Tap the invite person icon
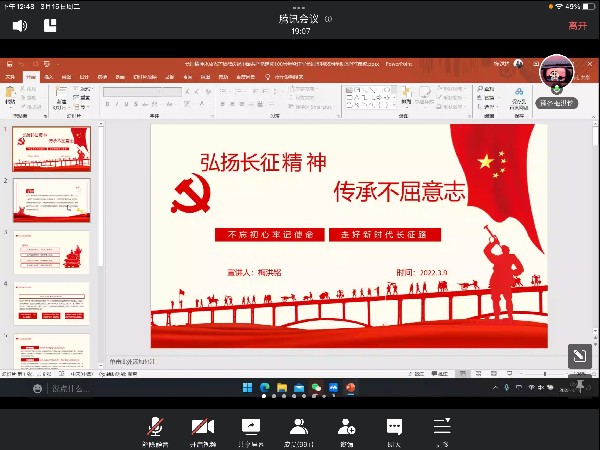The height and width of the screenshot is (450, 600). coord(346,426)
